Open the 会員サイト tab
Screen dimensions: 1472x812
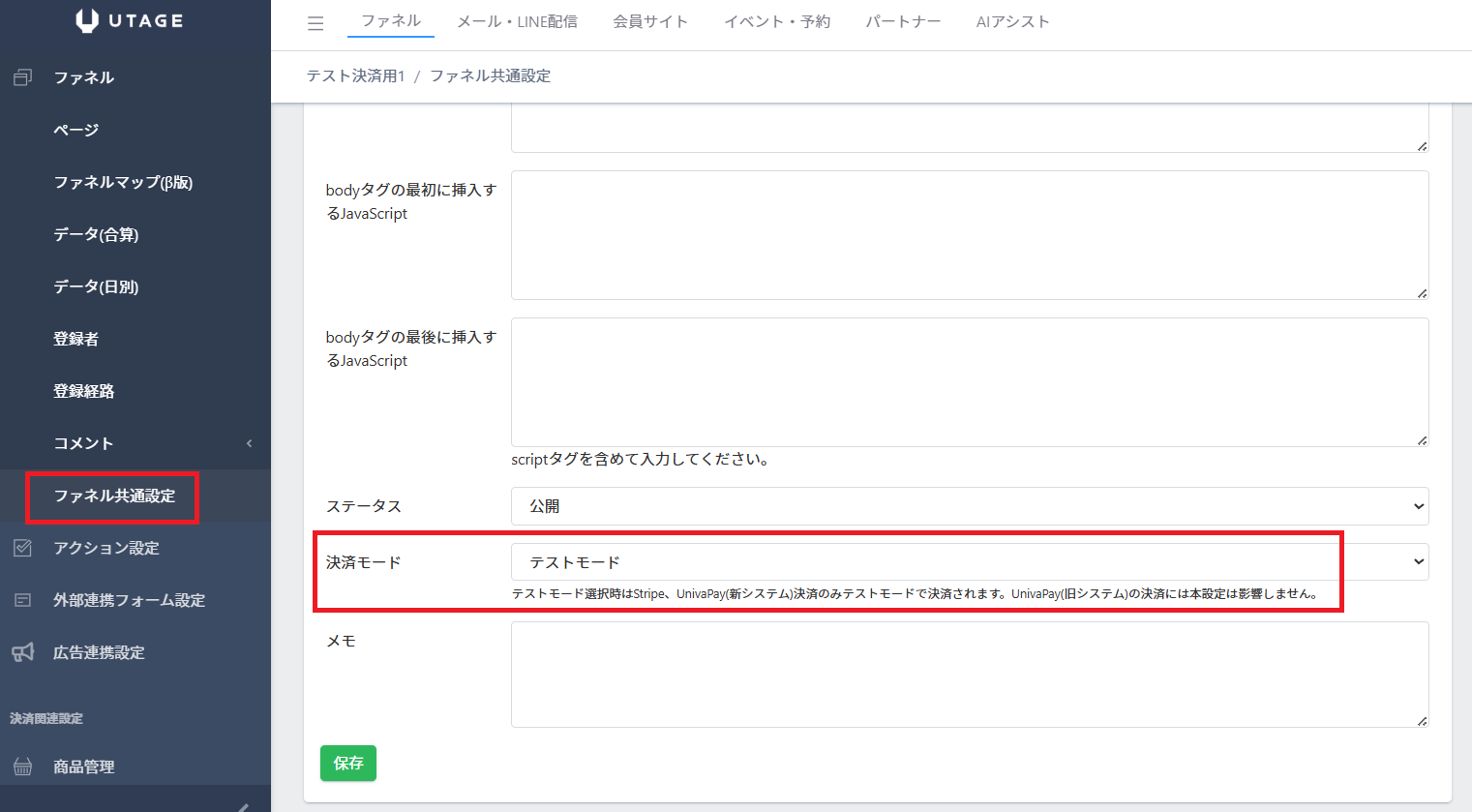point(649,21)
